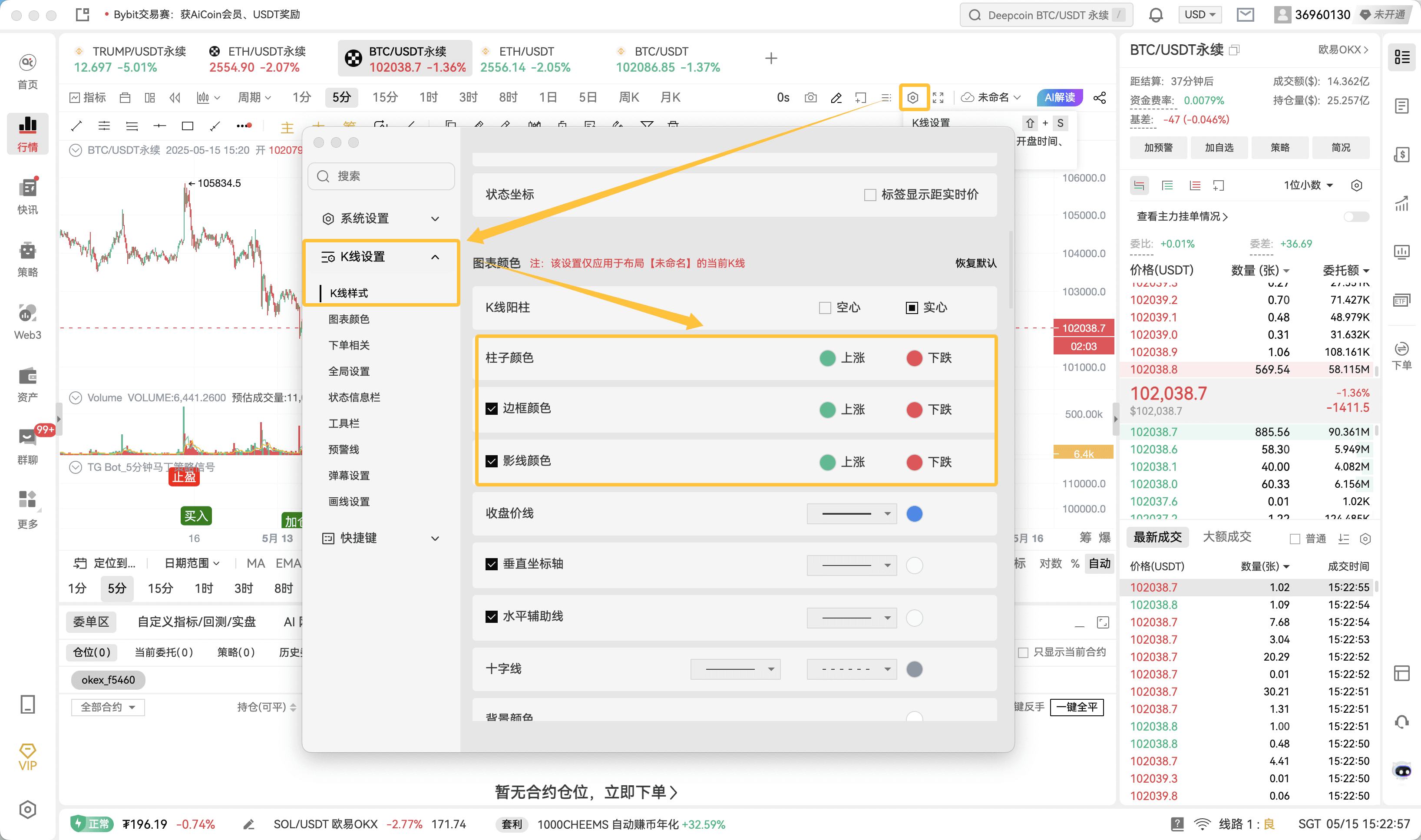Viewport: 1421px width, 840px height.
Task: Click the settings 搜索 search field
Action: [381, 176]
